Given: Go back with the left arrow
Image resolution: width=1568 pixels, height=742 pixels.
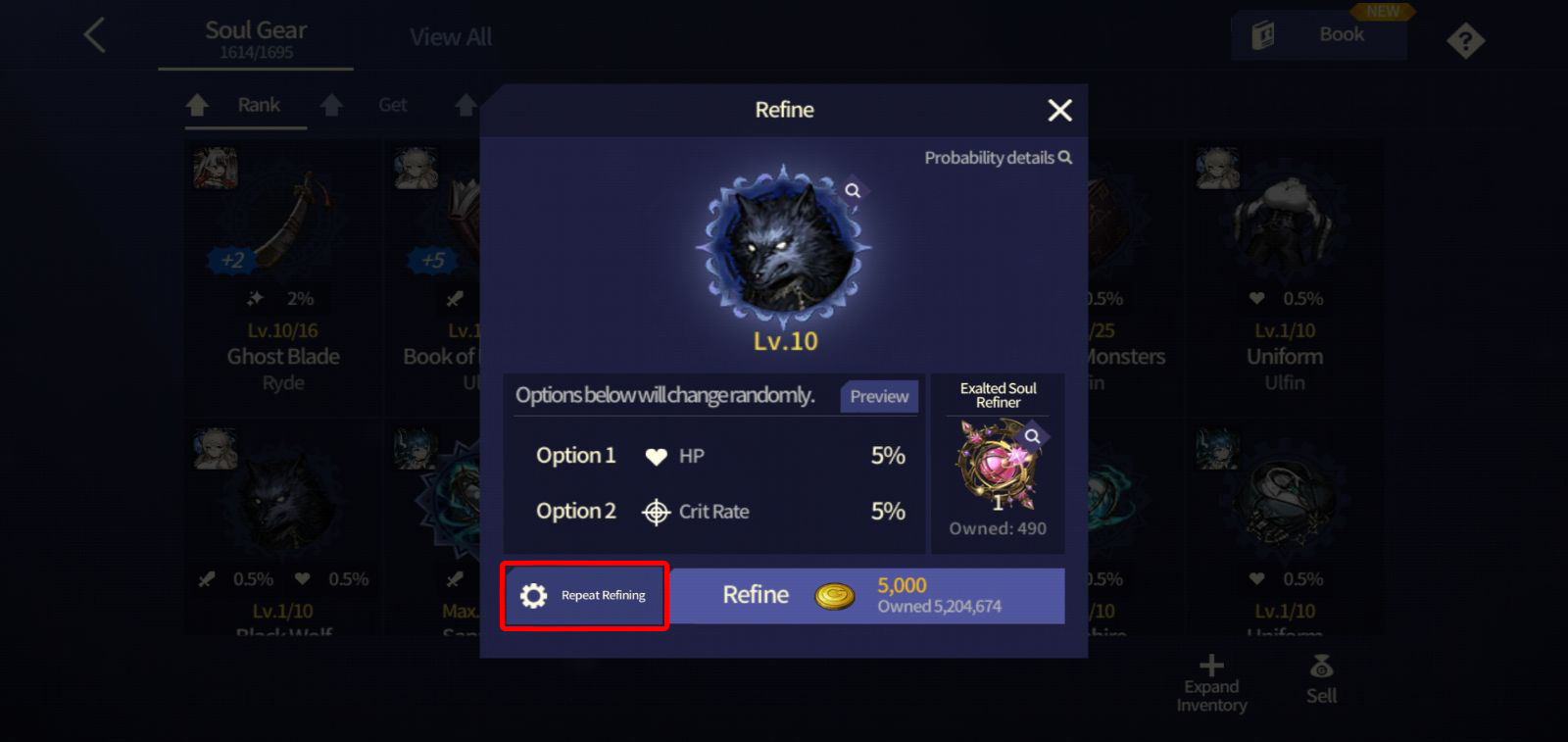Looking at the screenshot, I should click(95, 35).
